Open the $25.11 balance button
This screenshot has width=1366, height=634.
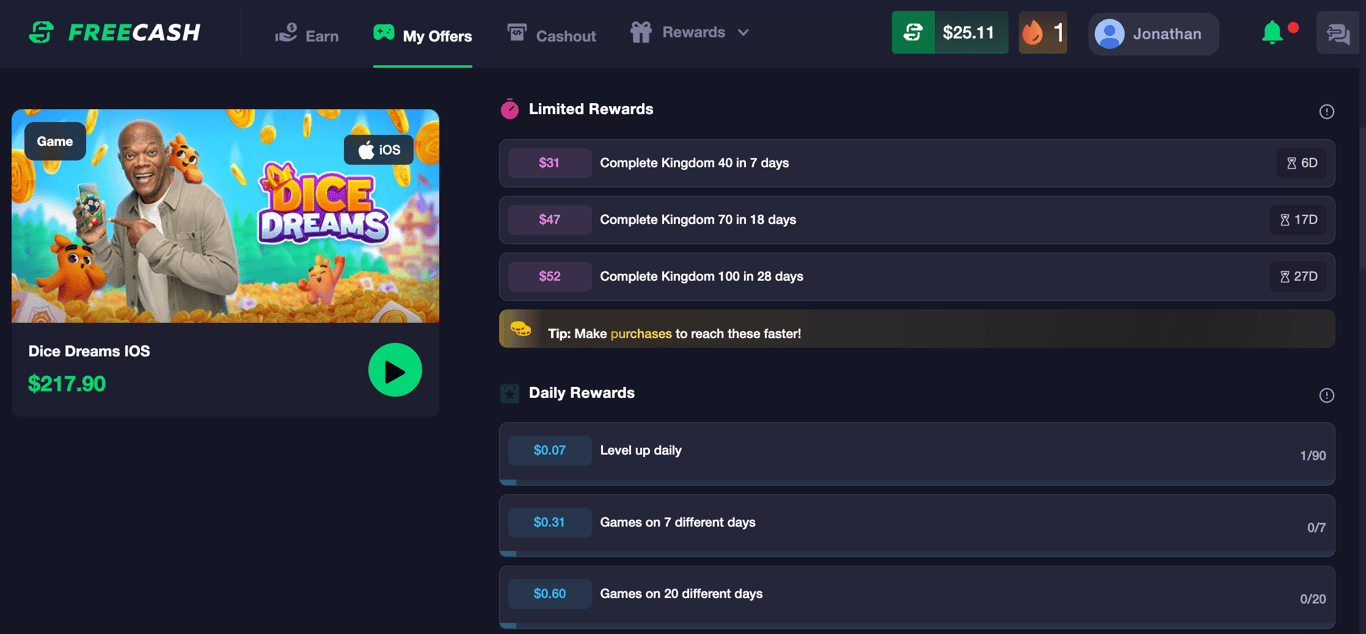pyautogui.click(x=950, y=33)
